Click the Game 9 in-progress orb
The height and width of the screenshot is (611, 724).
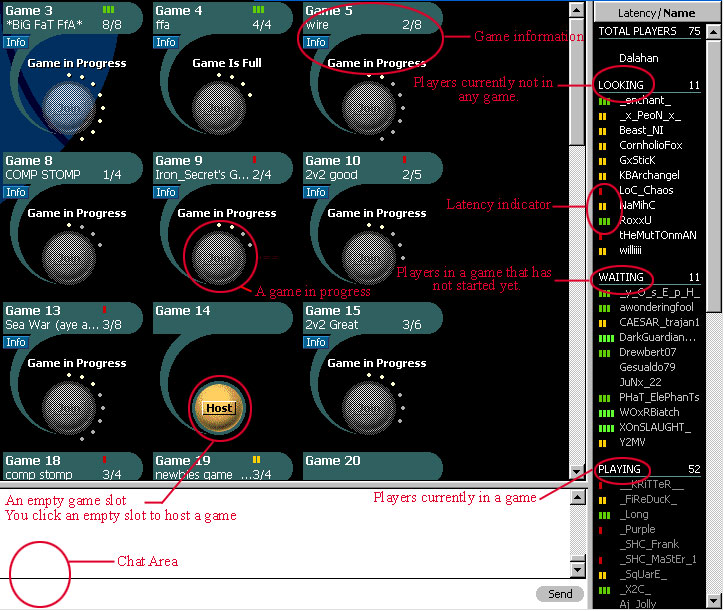[x=218, y=257]
